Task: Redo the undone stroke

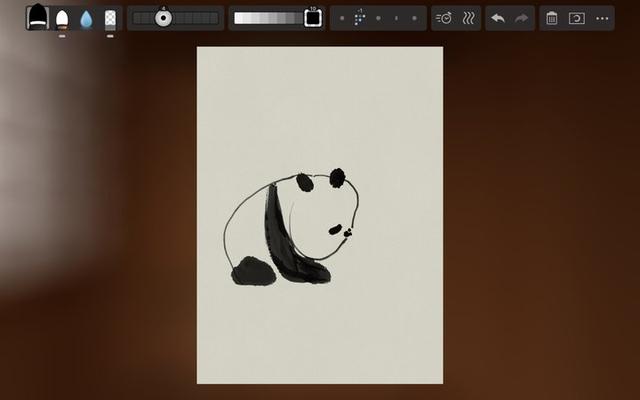Action: tap(521, 18)
